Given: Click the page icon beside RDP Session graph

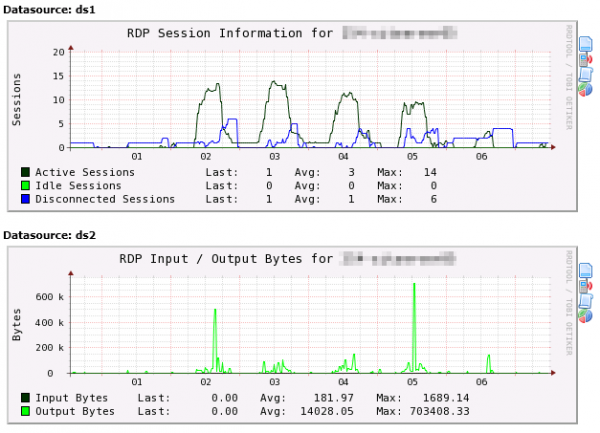Looking at the screenshot, I should [x=585, y=43].
